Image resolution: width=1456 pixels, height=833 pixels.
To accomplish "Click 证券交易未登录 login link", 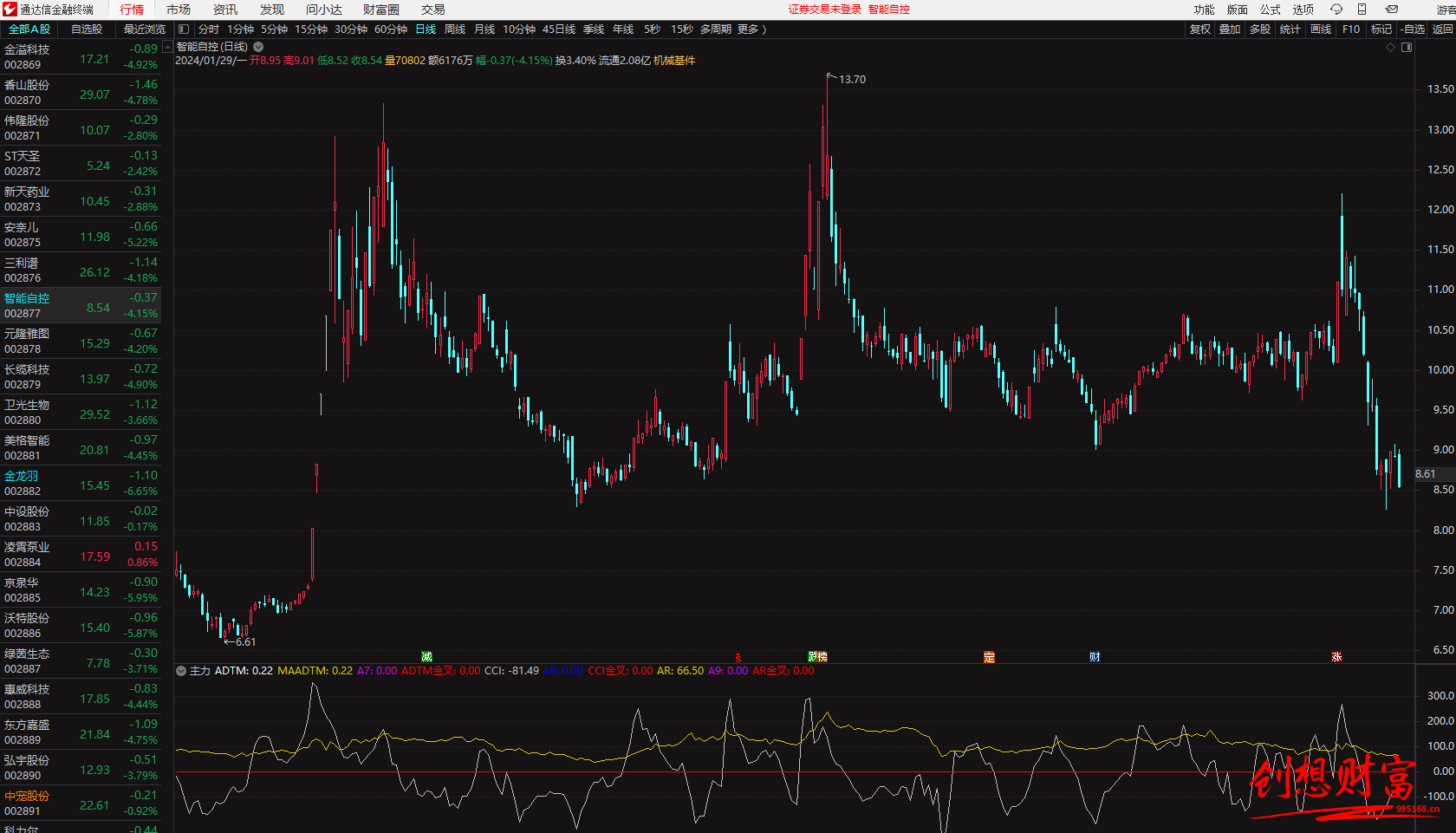I will pos(825,10).
